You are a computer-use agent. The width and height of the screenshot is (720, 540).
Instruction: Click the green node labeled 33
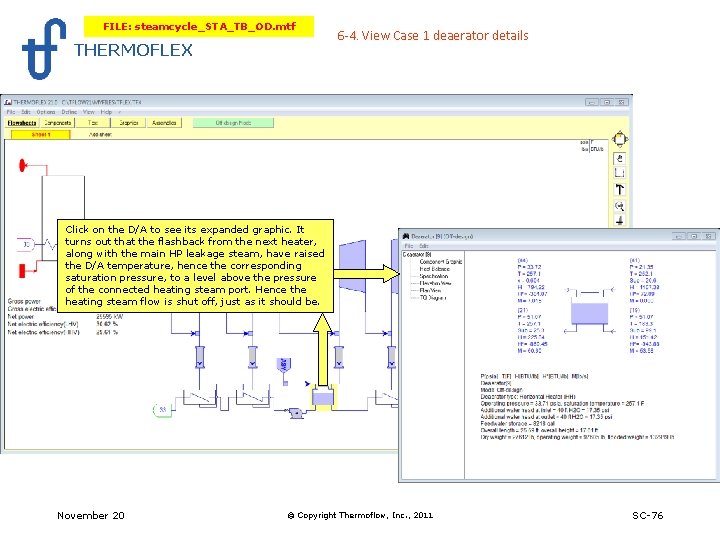(x=162, y=409)
